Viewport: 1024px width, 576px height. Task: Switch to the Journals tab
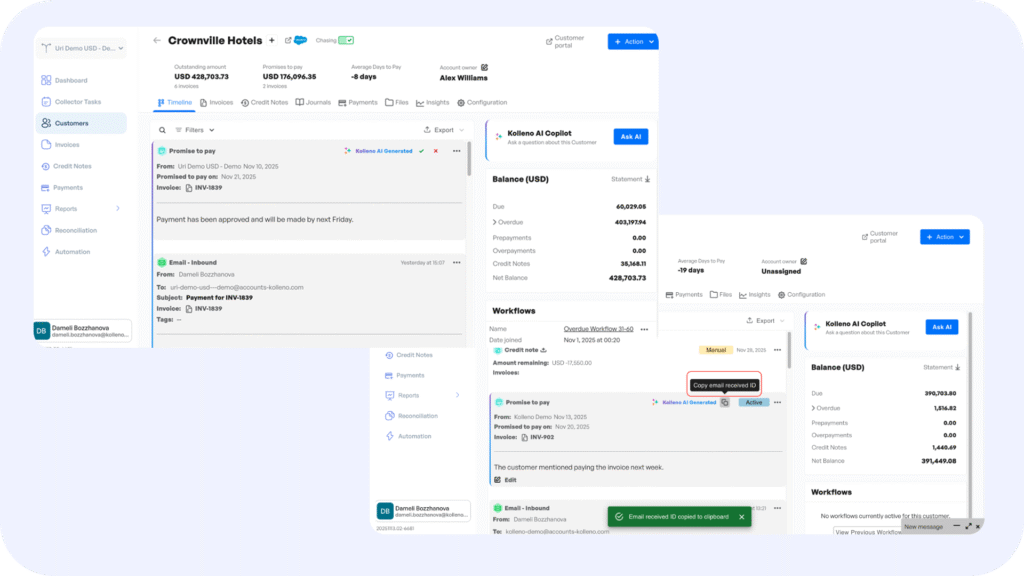point(313,102)
